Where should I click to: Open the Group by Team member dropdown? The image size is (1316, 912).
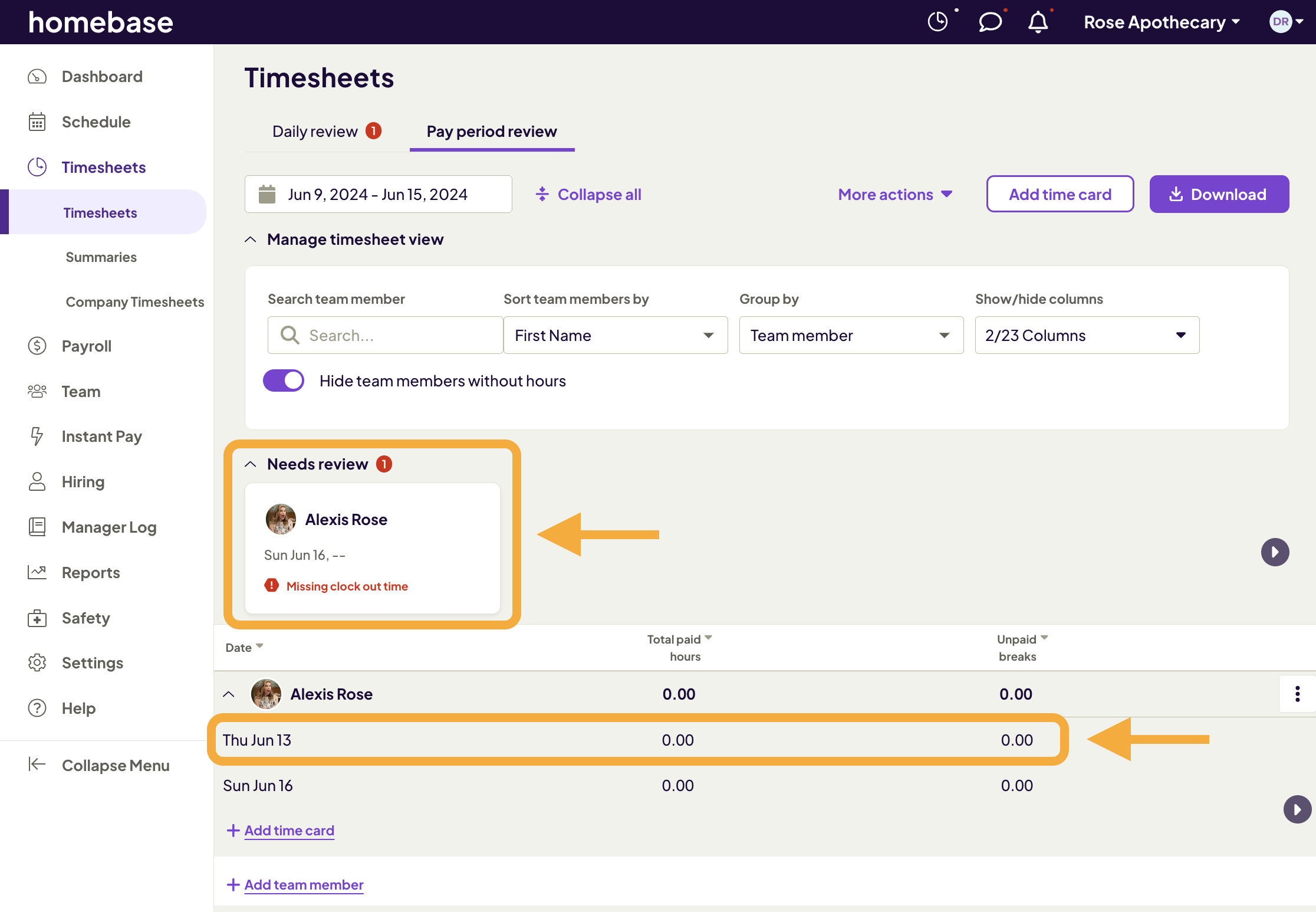(x=851, y=335)
